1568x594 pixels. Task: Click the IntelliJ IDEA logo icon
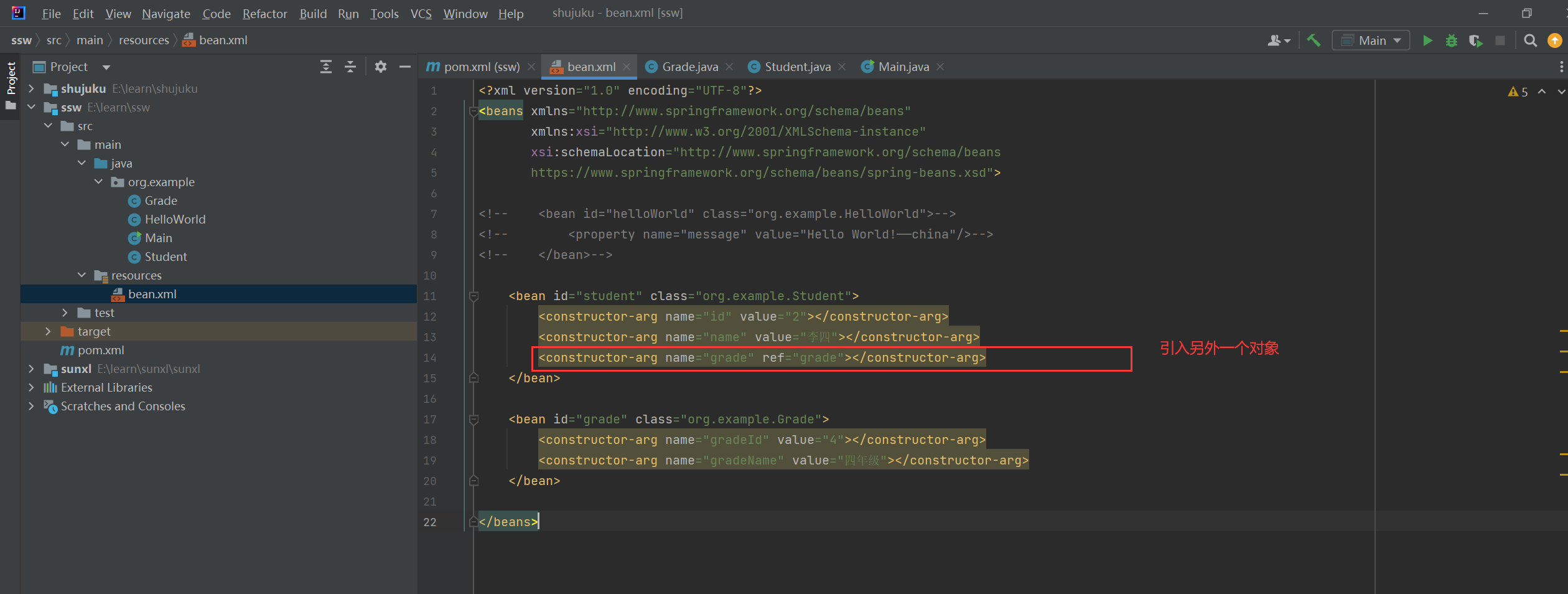pos(19,13)
